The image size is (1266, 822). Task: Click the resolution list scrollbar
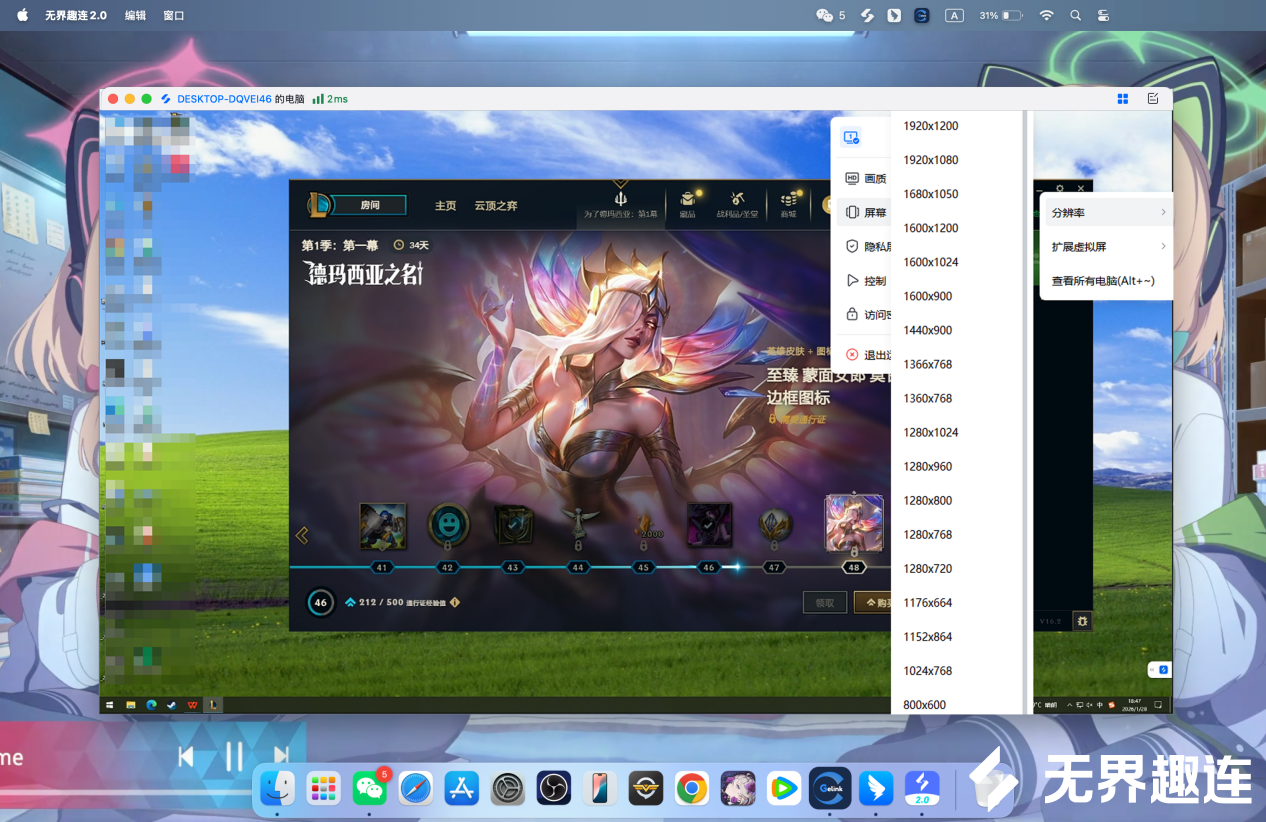pos(1026,412)
